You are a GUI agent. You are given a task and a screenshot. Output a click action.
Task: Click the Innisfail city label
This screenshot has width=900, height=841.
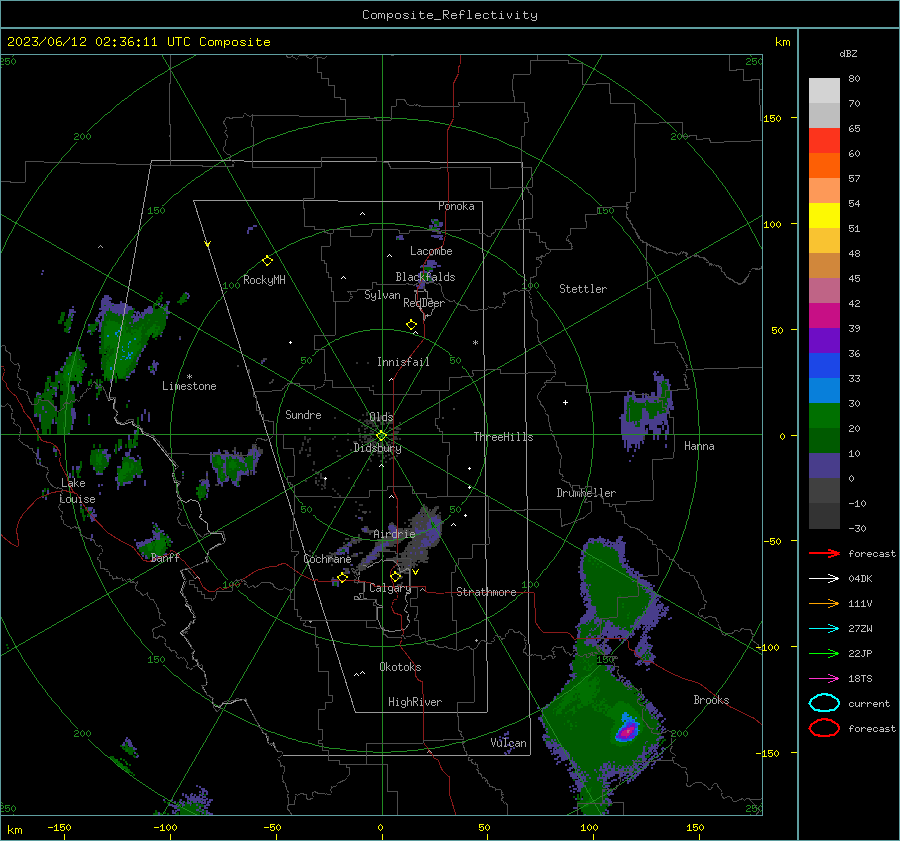click(403, 362)
